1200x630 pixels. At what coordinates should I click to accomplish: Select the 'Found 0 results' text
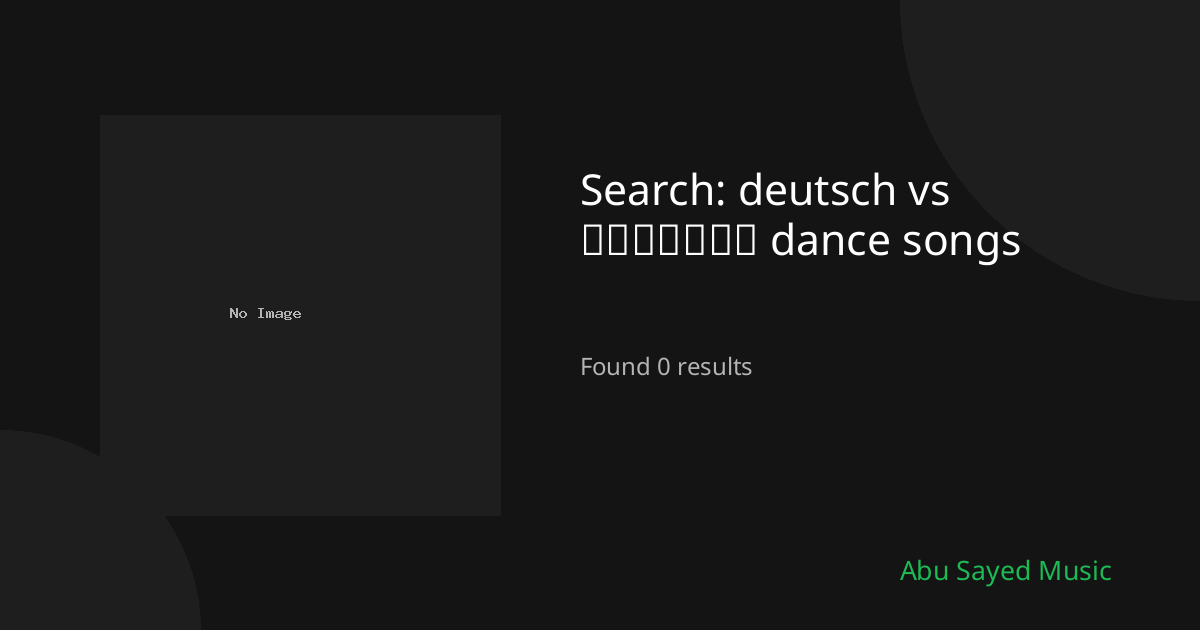pyautogui.click(x=666, y=367)
